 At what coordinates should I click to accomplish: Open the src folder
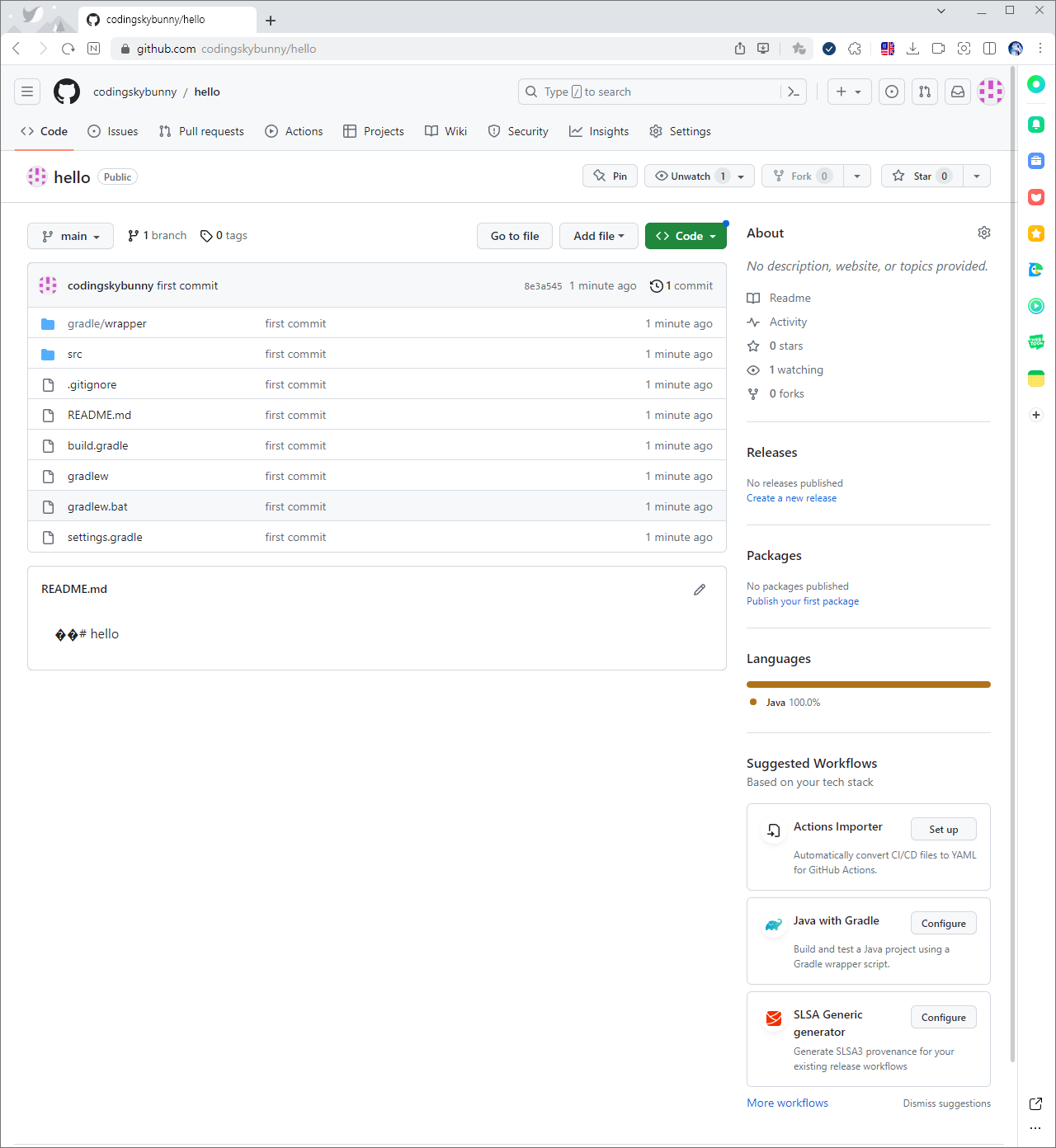75,355
